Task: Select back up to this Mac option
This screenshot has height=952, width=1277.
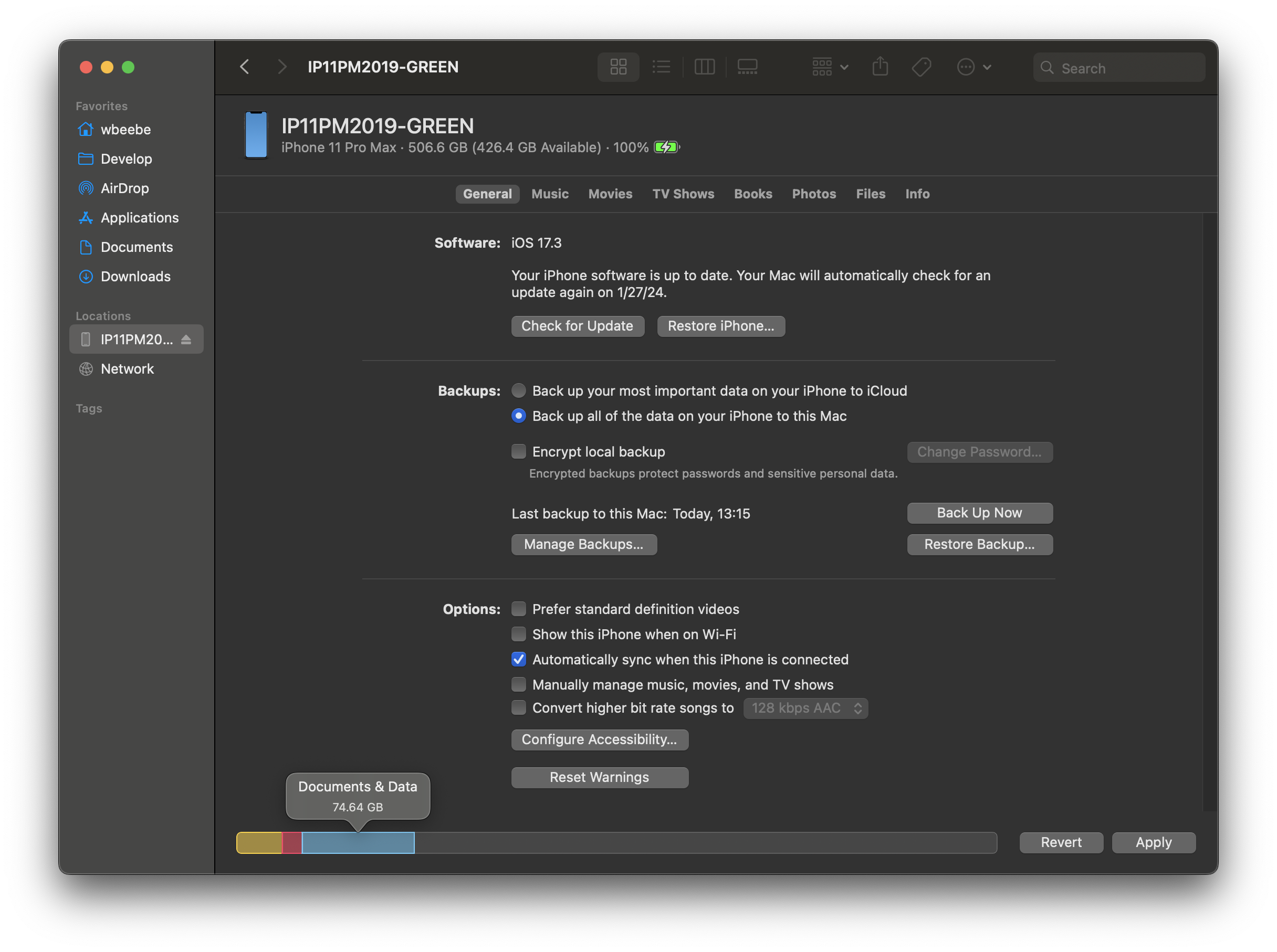Action: click(518, 416)
